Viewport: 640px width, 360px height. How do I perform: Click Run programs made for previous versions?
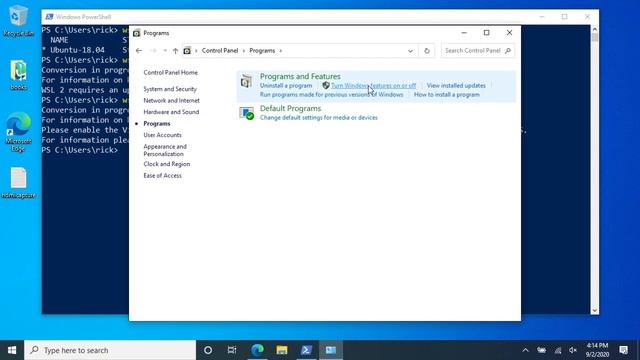[x=331, y=95]
